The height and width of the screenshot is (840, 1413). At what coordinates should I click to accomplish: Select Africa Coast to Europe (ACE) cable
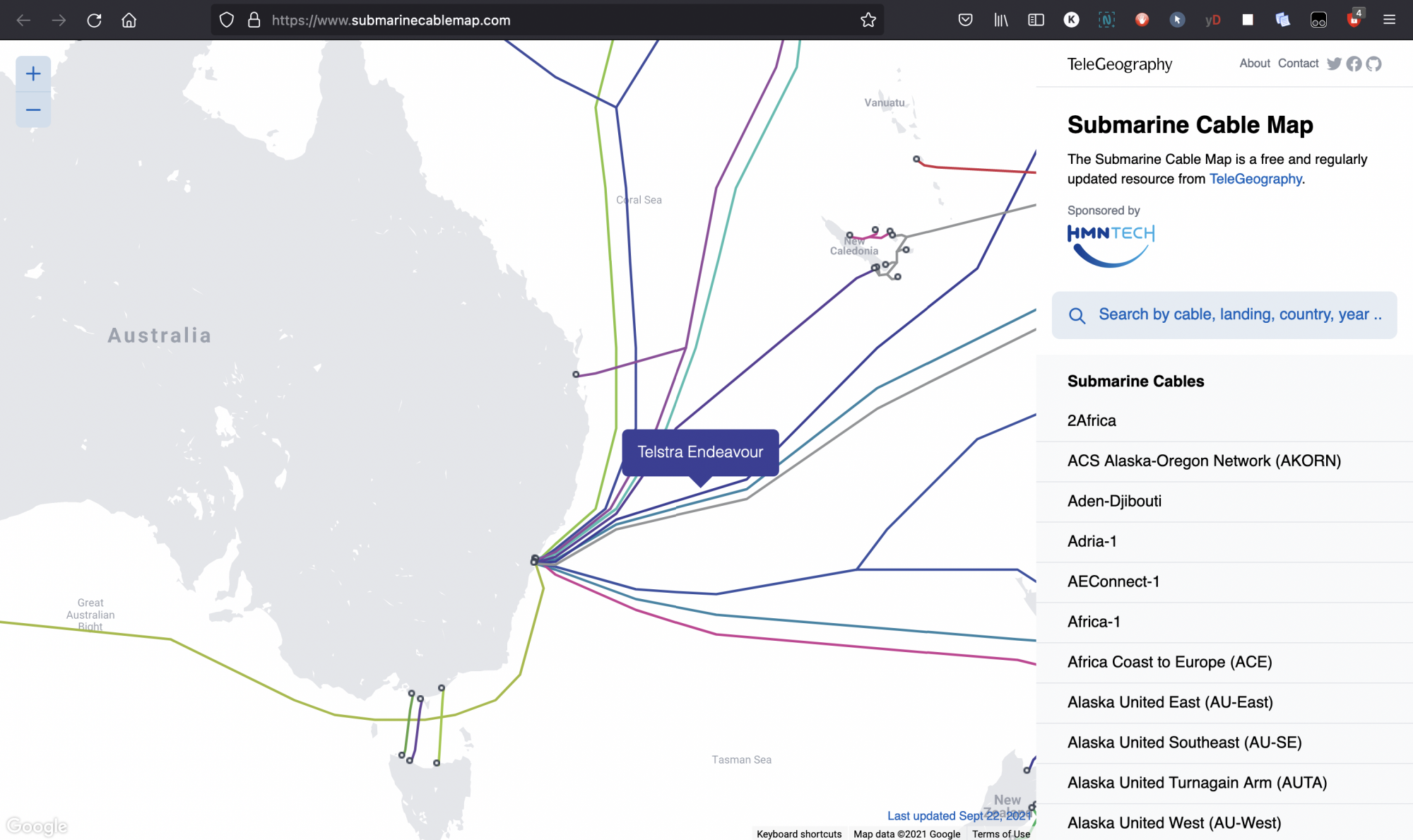pos(1224,663)
